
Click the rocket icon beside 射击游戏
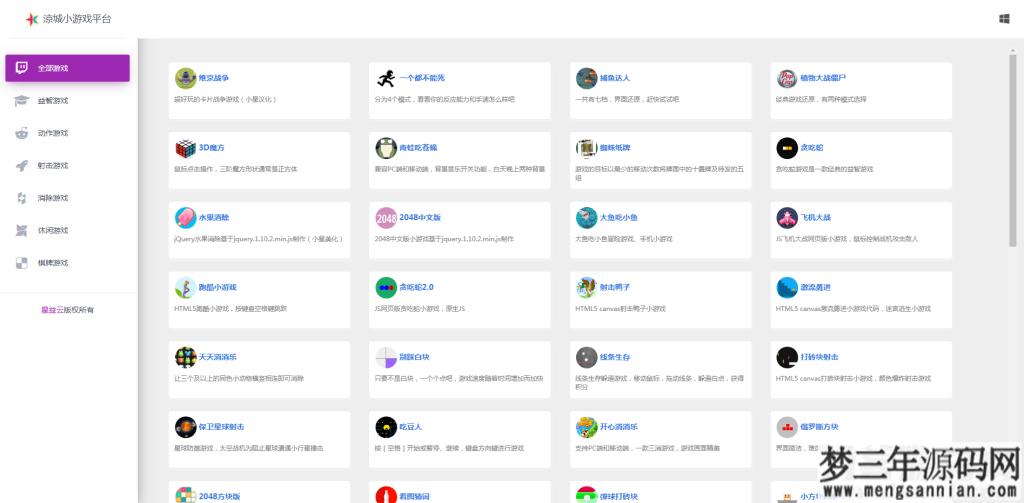click(x=22, y=165)
